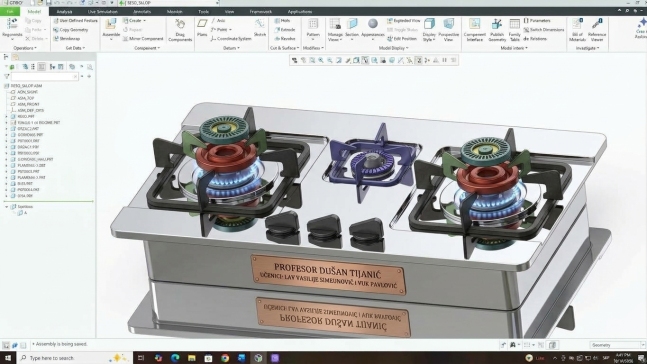Open the Model Display group dropdown
The width and height of the screenshot is (647, 364).
pyautogui.click(x=394, y=48)
